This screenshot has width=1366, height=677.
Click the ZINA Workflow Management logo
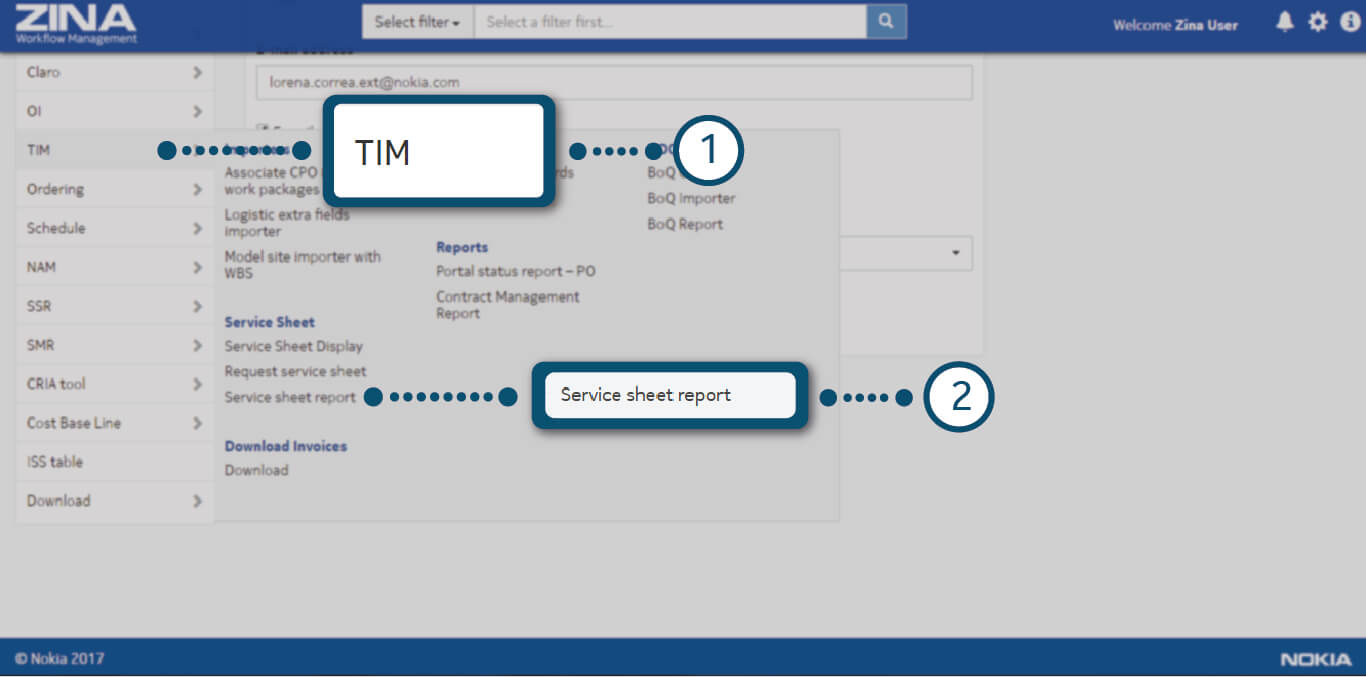[x=76, y=23]
